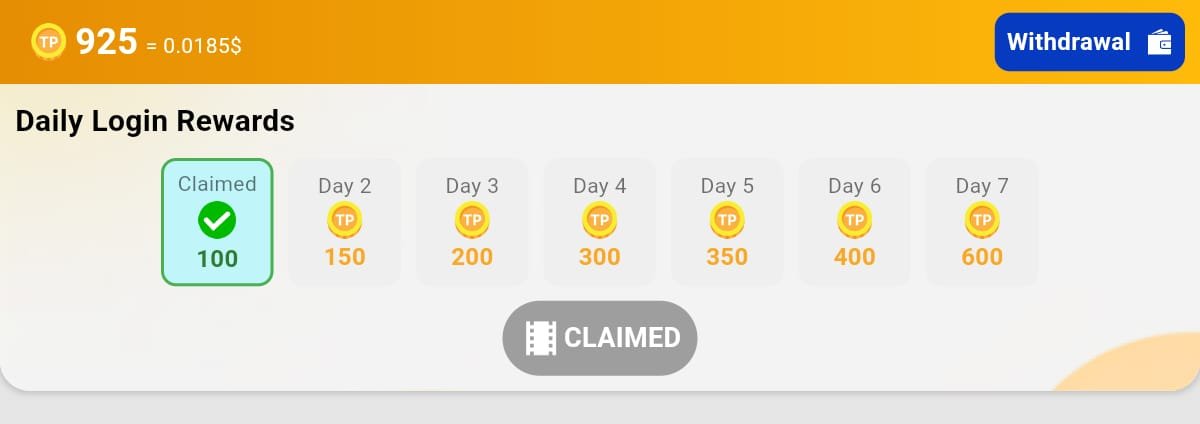This screenshot has height=424, width=1200.
Task: Click the Daily Login Rewards heading
Action: (x=155, y=121)
